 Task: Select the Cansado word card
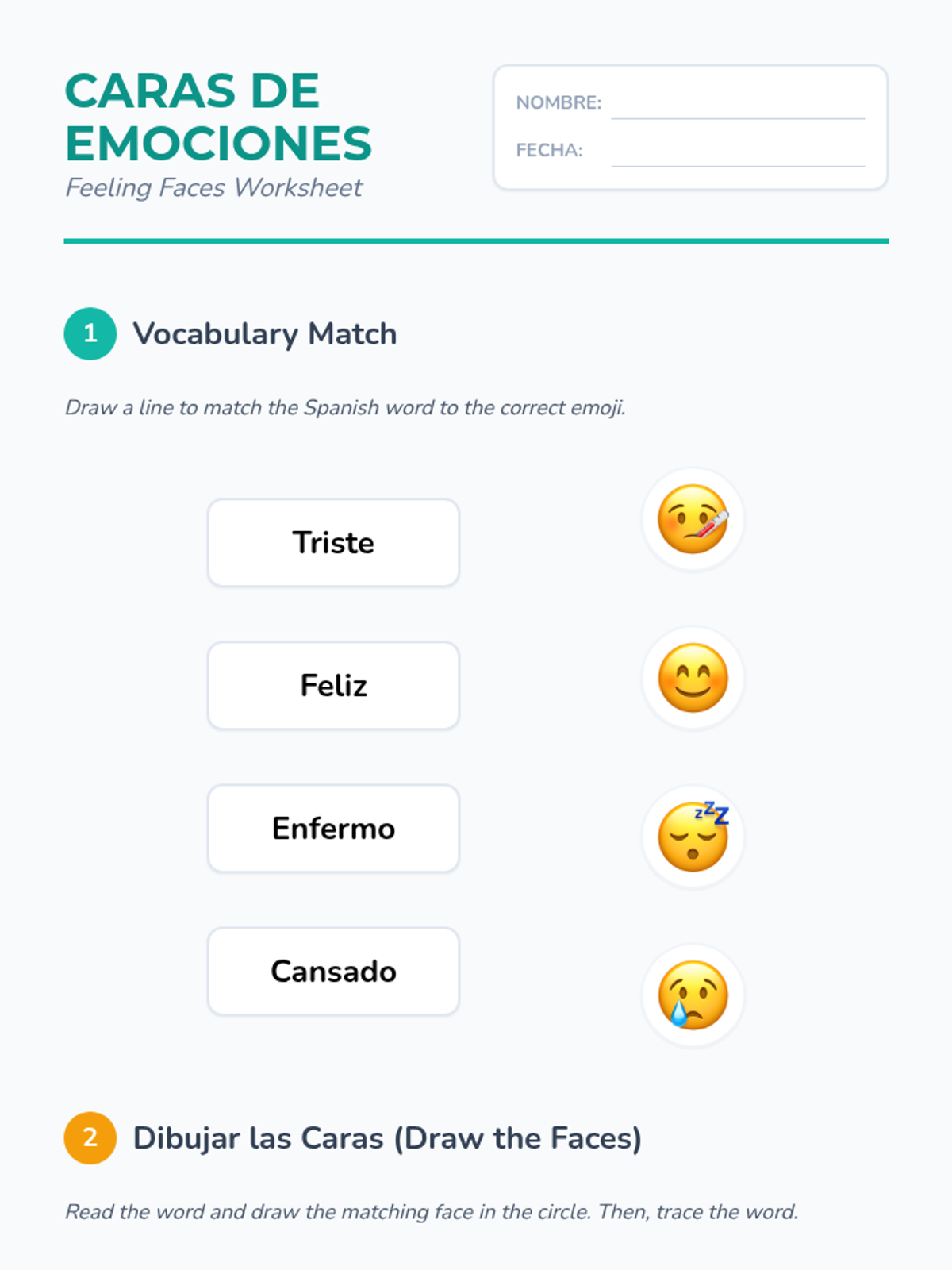pos(333,972)
